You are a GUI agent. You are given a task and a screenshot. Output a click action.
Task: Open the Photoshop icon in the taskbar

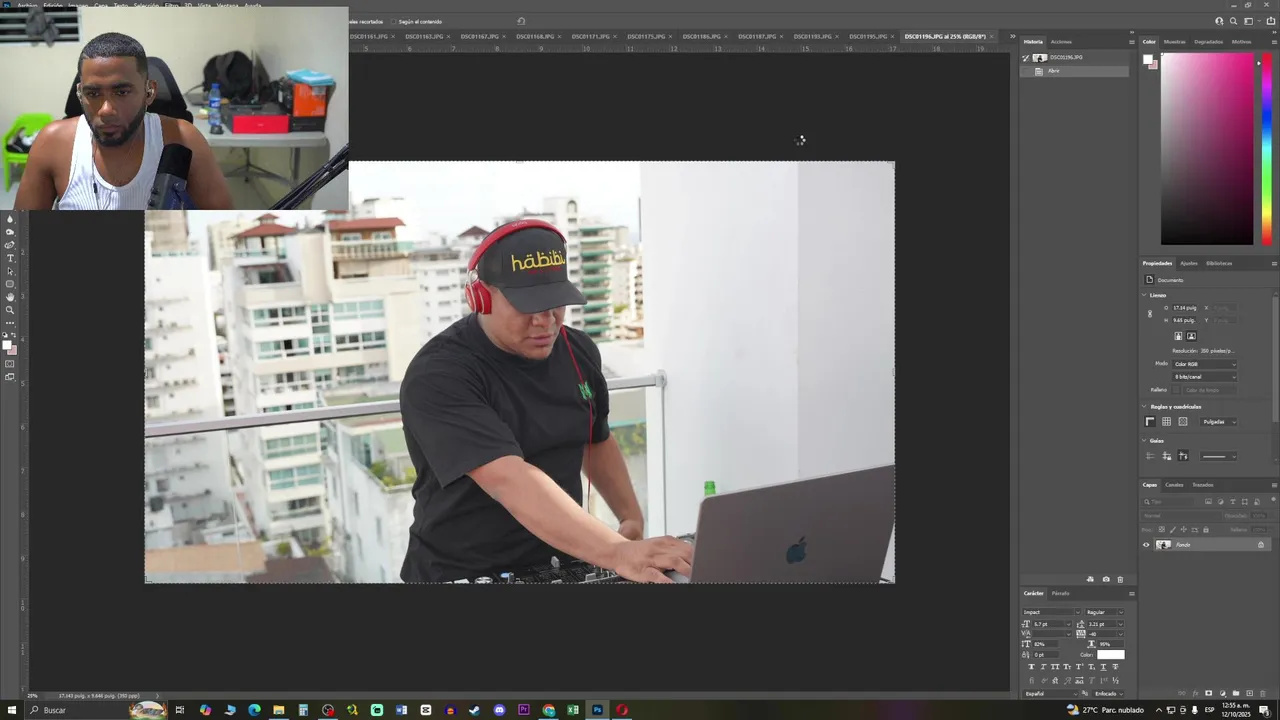[x=597, y=710]
